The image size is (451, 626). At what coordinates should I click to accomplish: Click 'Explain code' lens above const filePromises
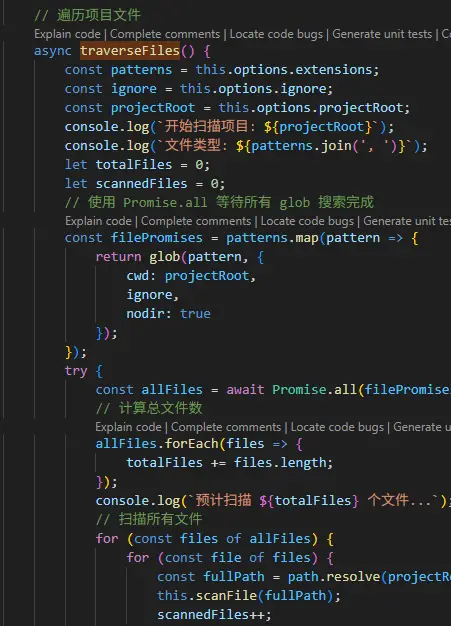98,221
